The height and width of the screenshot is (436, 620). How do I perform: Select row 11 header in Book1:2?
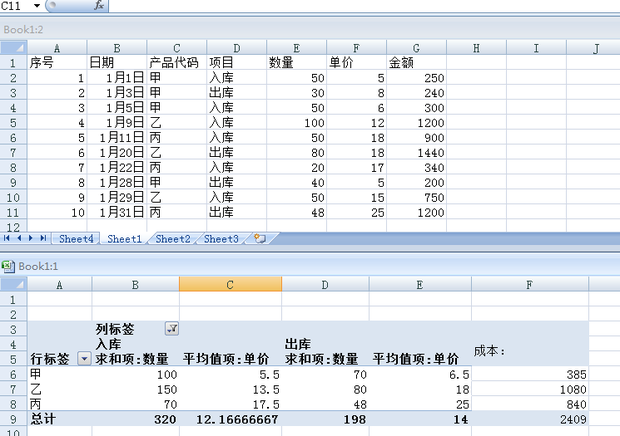point(13,213)
